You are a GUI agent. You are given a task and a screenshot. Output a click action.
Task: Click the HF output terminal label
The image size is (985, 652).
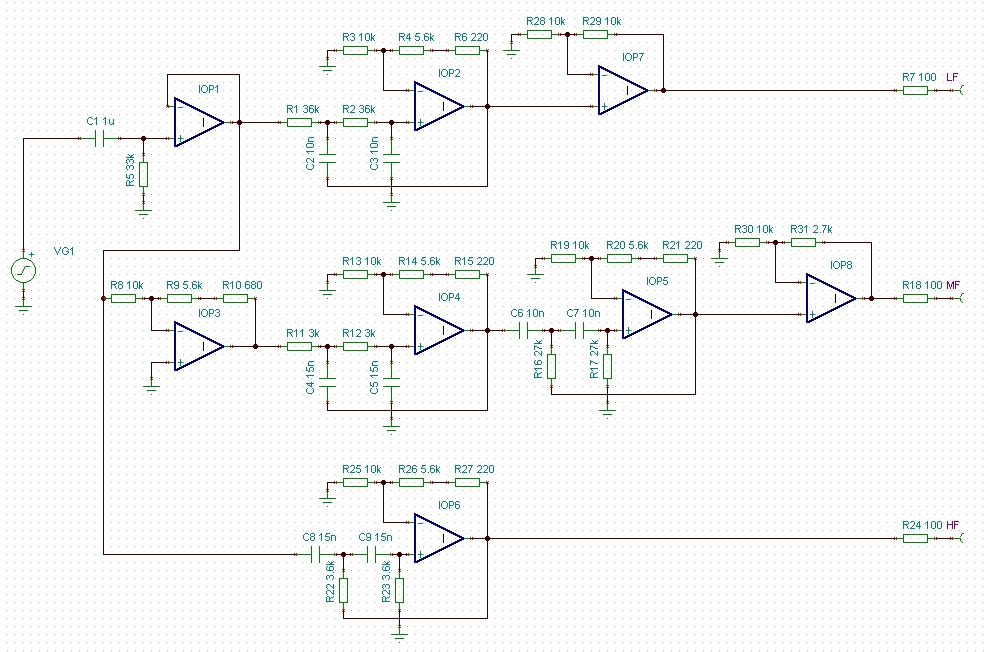[952, 525]
